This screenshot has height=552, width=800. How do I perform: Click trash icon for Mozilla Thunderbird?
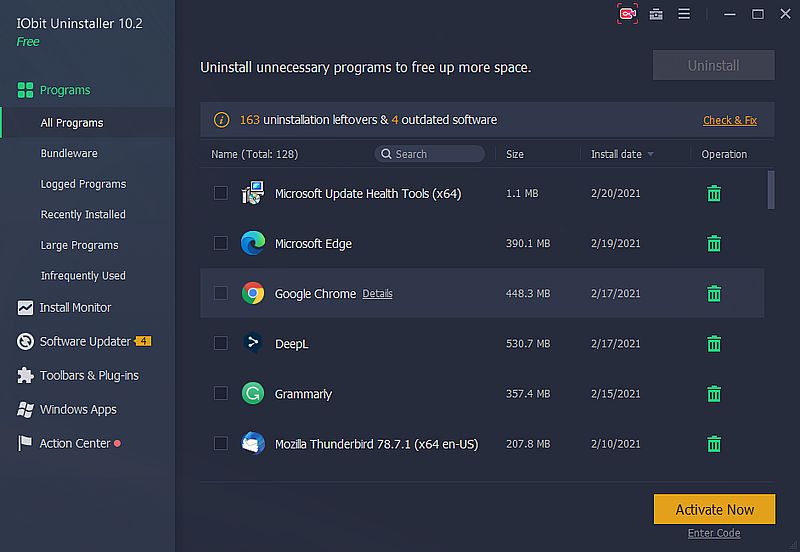coord(714,444)
